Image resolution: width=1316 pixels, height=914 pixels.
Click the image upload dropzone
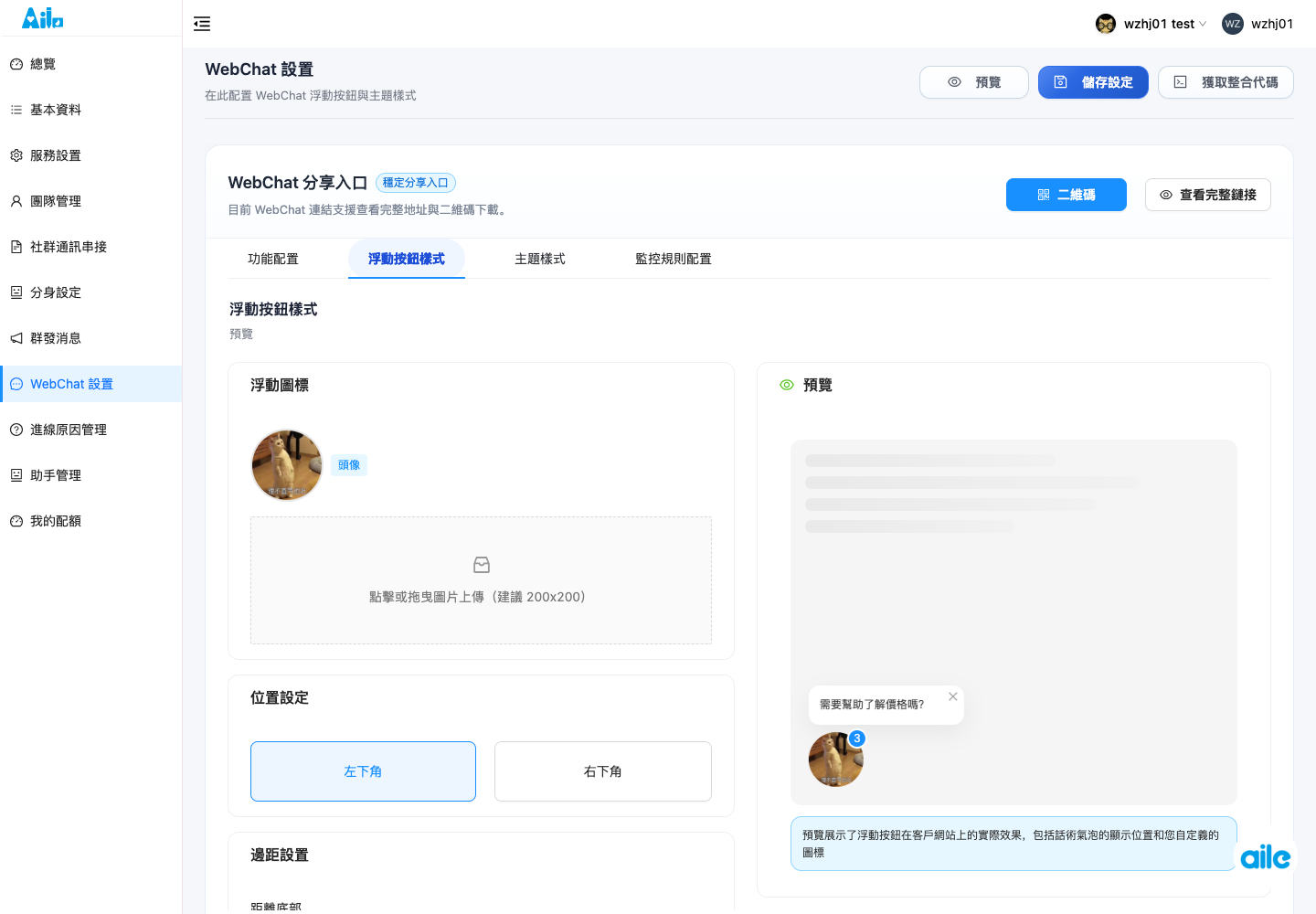481,580
